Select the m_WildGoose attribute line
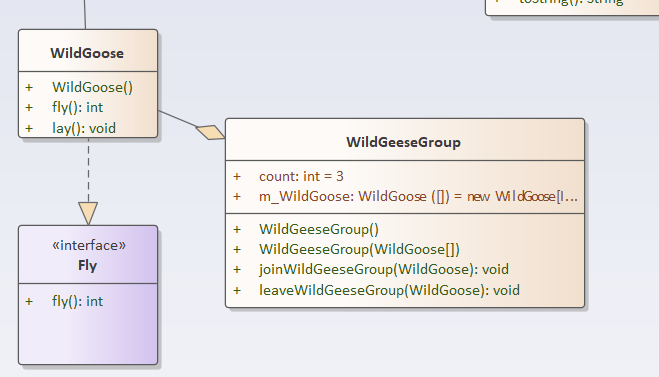The image size is (659, 377). click(x=418, y=197)
